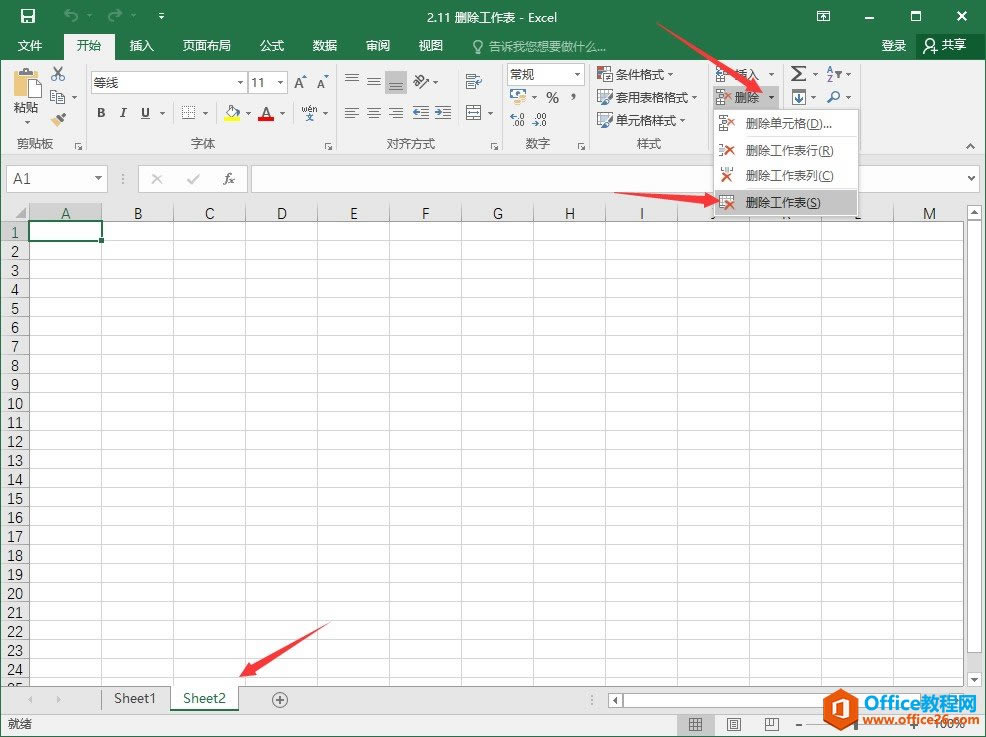Image resolution: width=986 pixels, height=737 pixels.
Task: Select the Sheet2 worksheet tab
Action: click(204, 698)
